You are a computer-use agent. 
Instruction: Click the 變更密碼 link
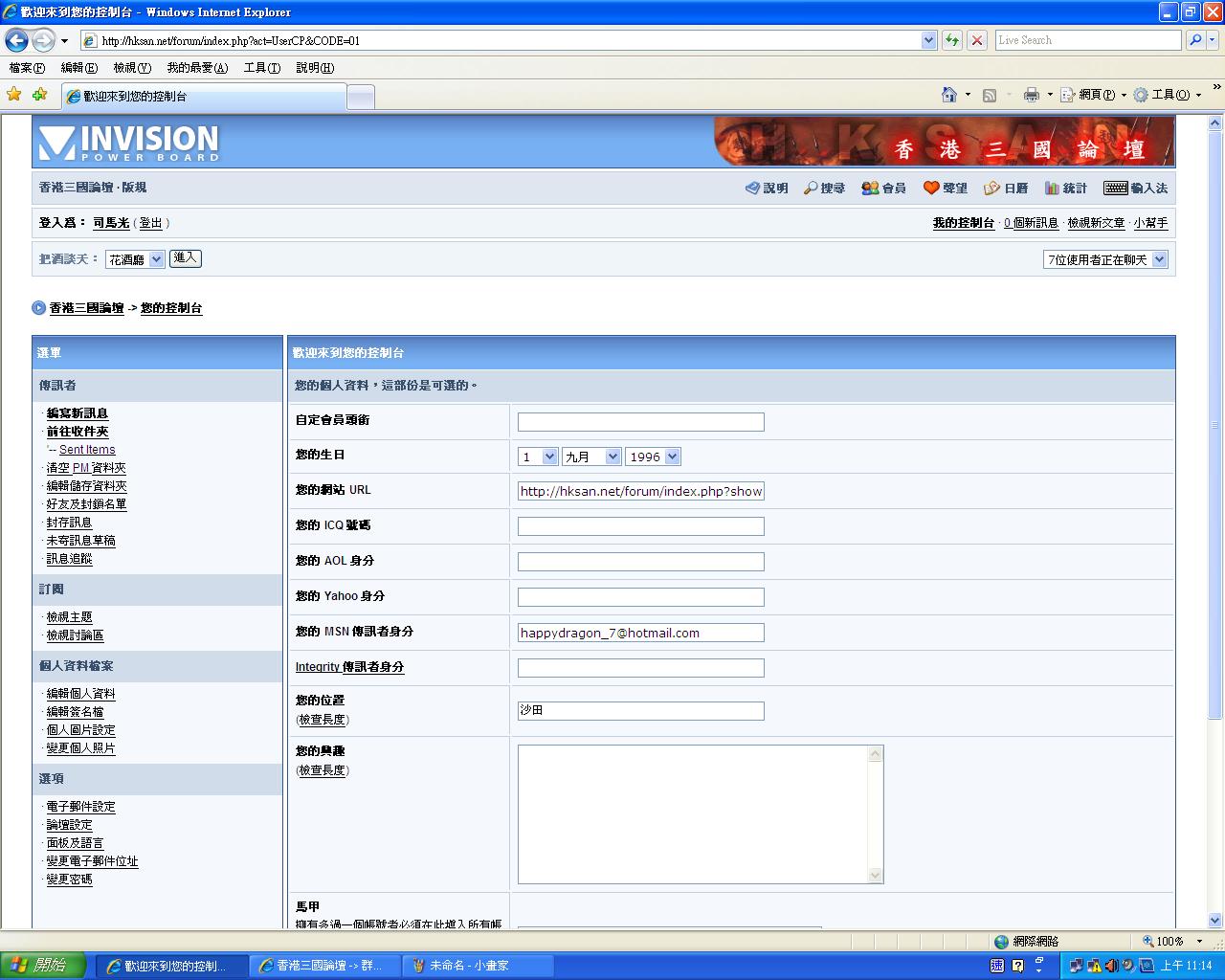pyautogui.click(x=69, y=880)
